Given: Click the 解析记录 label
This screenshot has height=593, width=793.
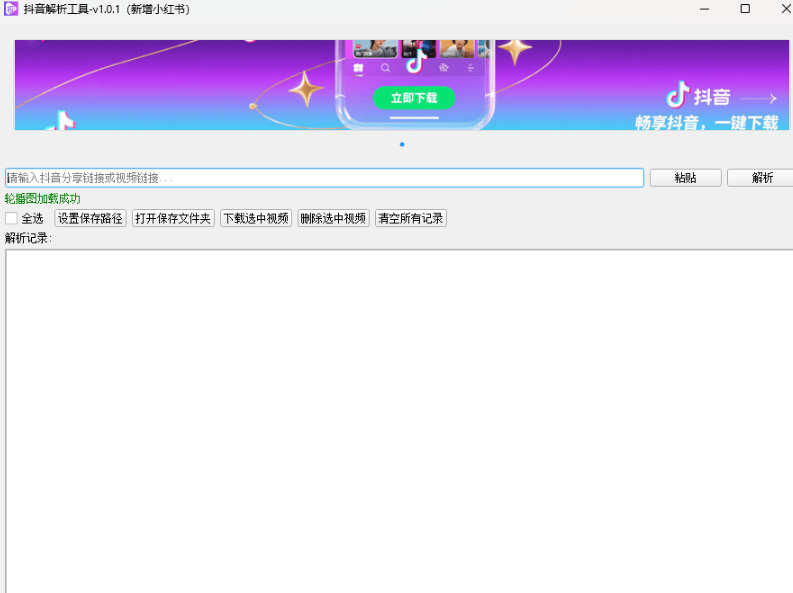Looking at the screenshot, I should 28,238.
